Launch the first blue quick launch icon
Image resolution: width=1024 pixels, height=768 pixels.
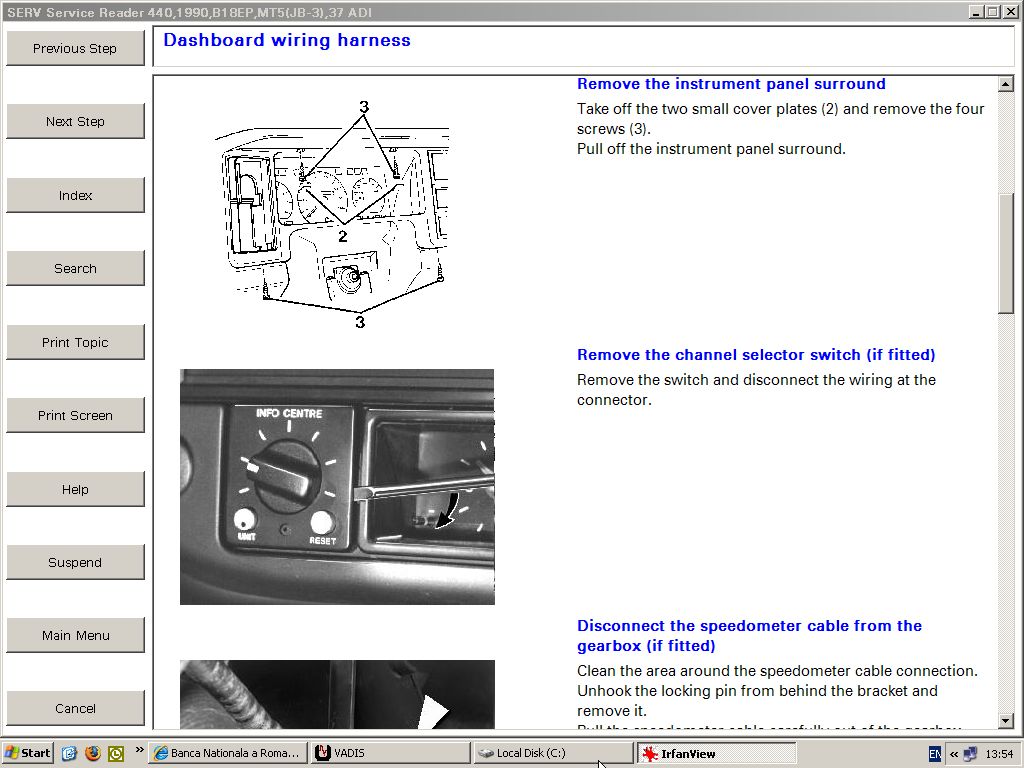click(x=69, y=753)
